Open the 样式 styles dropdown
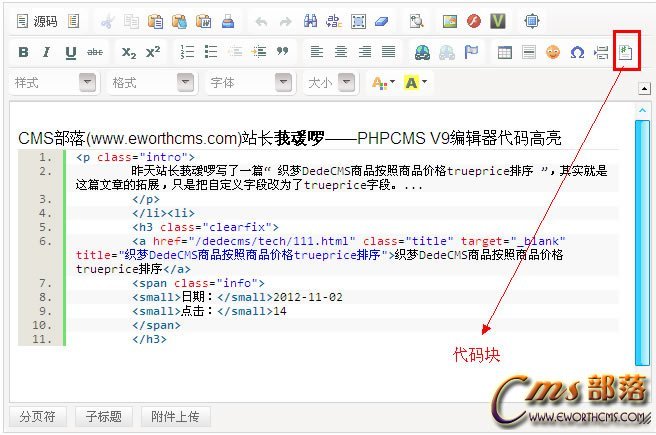Image resolution: width=656 pixels, height=435 pixels. pos(55,83)
